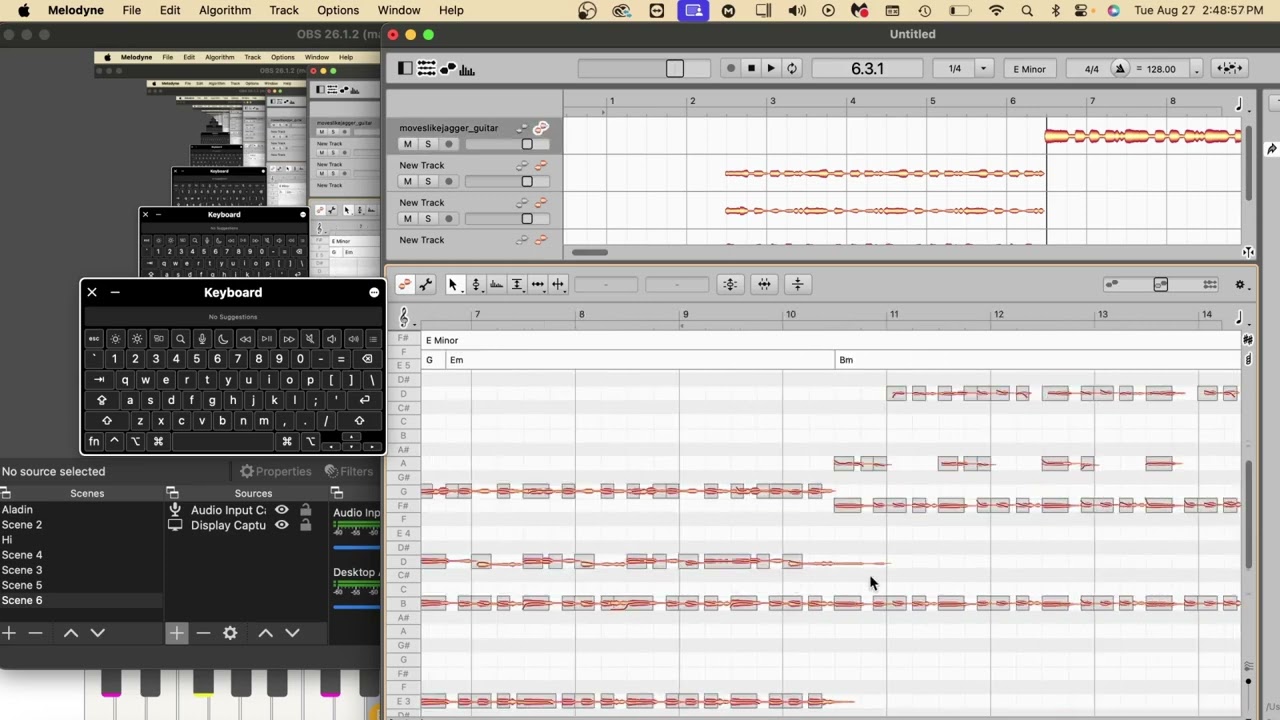Image resolution: width=1280 pixels, height=720 pixels.
Task: Open the Algorithm menu
Action: (225, 10)
